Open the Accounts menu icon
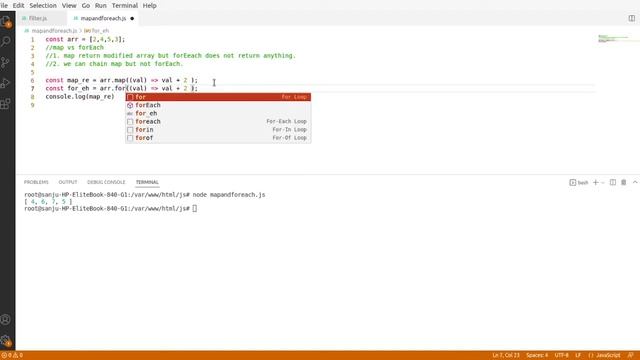This screenshot has width=640, height=360. pyautogui.click(x=5, y=320)
